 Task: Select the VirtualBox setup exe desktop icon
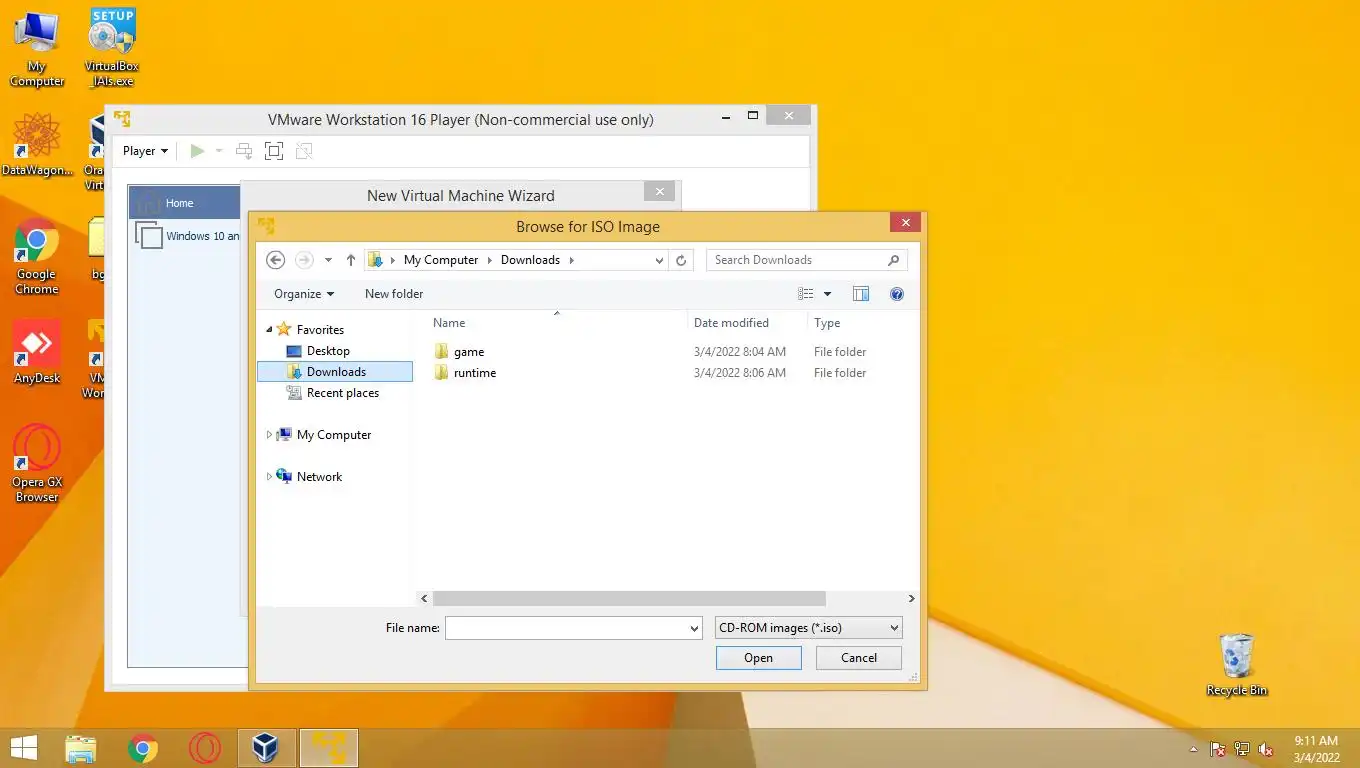click(111, 48)
